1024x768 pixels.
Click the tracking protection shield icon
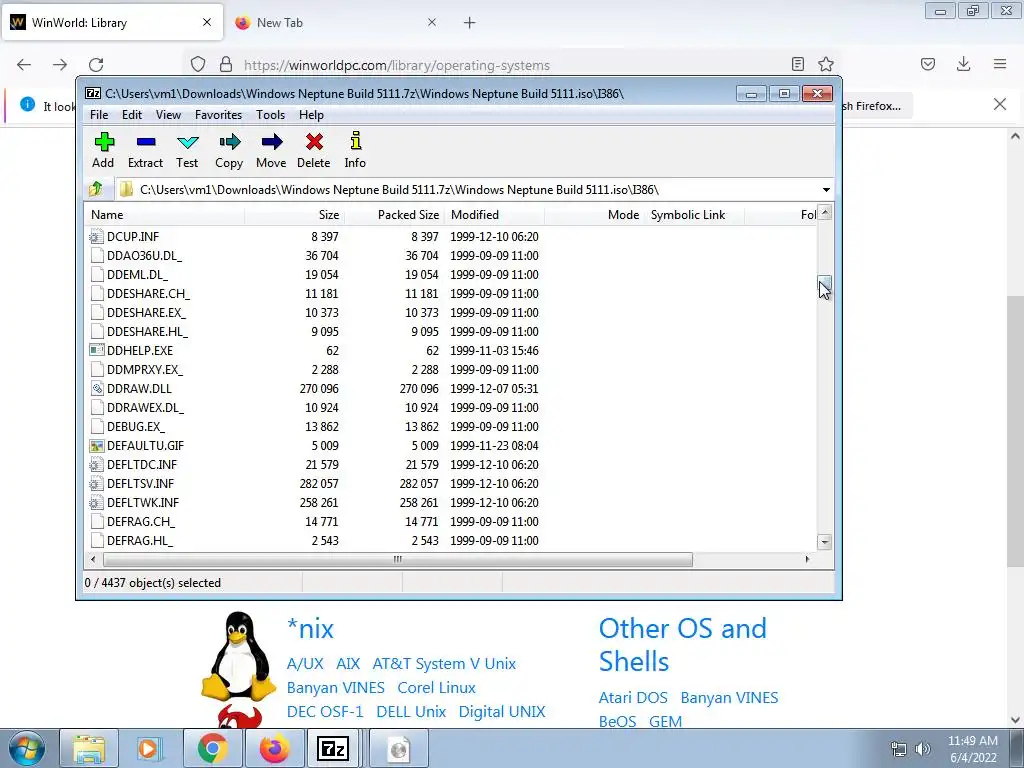(x=198, y=64)
